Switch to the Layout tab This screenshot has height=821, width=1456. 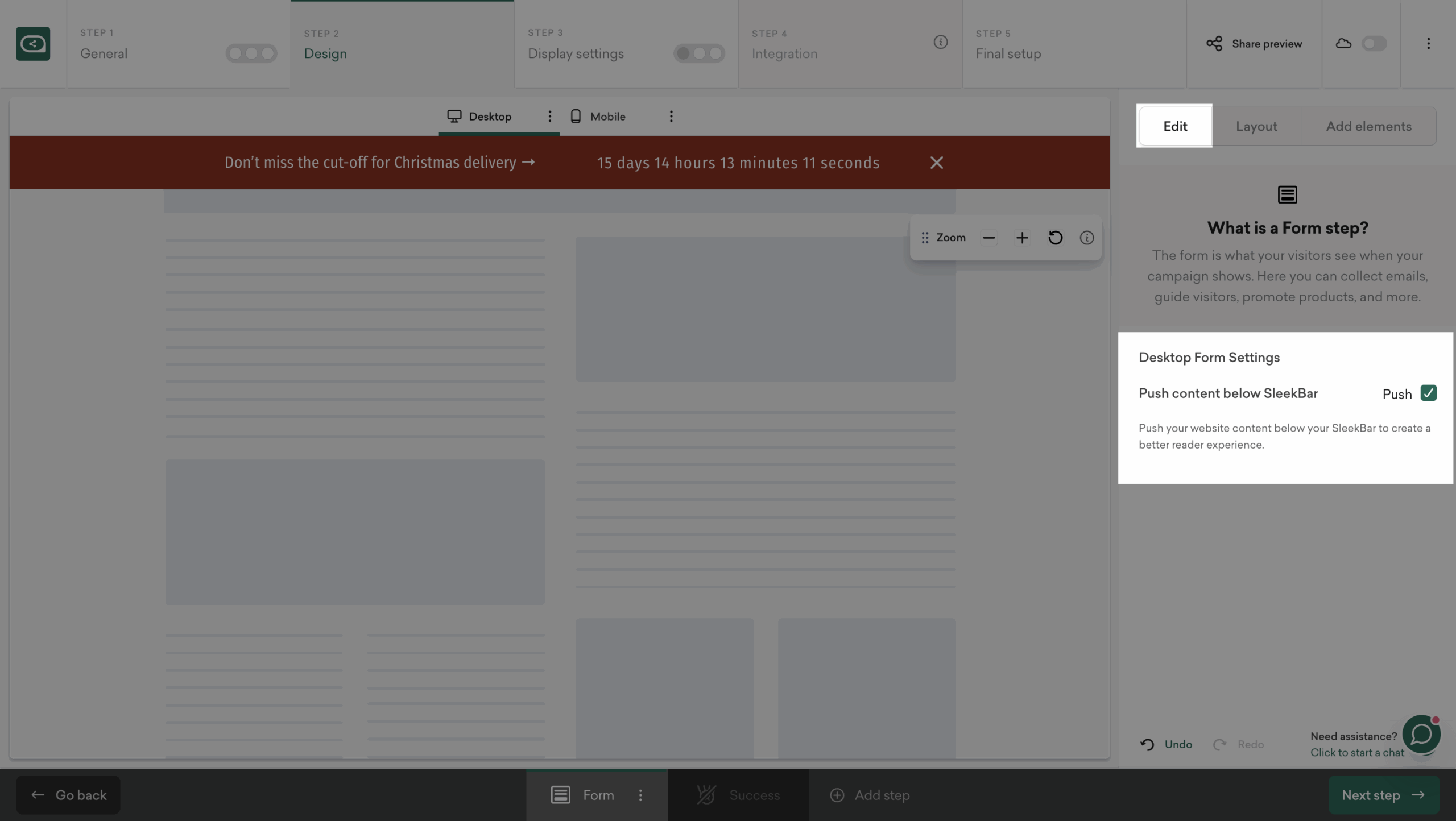pyautogui.click(x=1256, y=126)
